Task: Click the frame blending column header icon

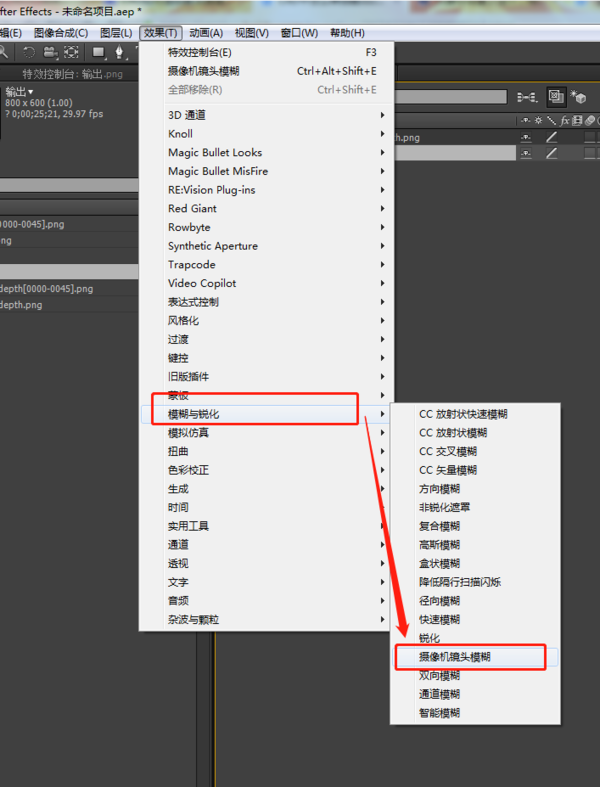Action: pyautogui.click(x=577, y=120)
